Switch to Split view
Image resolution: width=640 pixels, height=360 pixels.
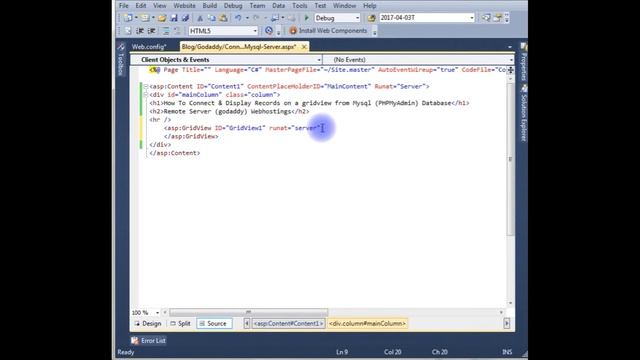point(180,324)
